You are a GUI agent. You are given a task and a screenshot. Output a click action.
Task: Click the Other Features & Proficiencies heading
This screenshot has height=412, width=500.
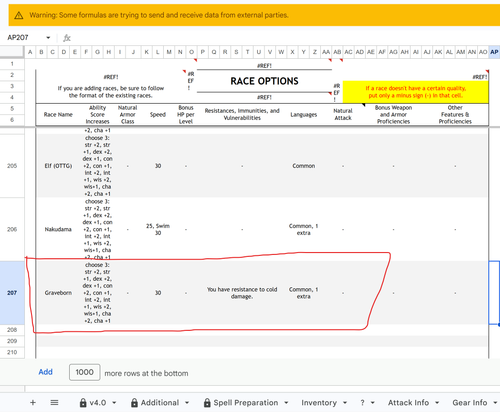(x=455, y=114)
